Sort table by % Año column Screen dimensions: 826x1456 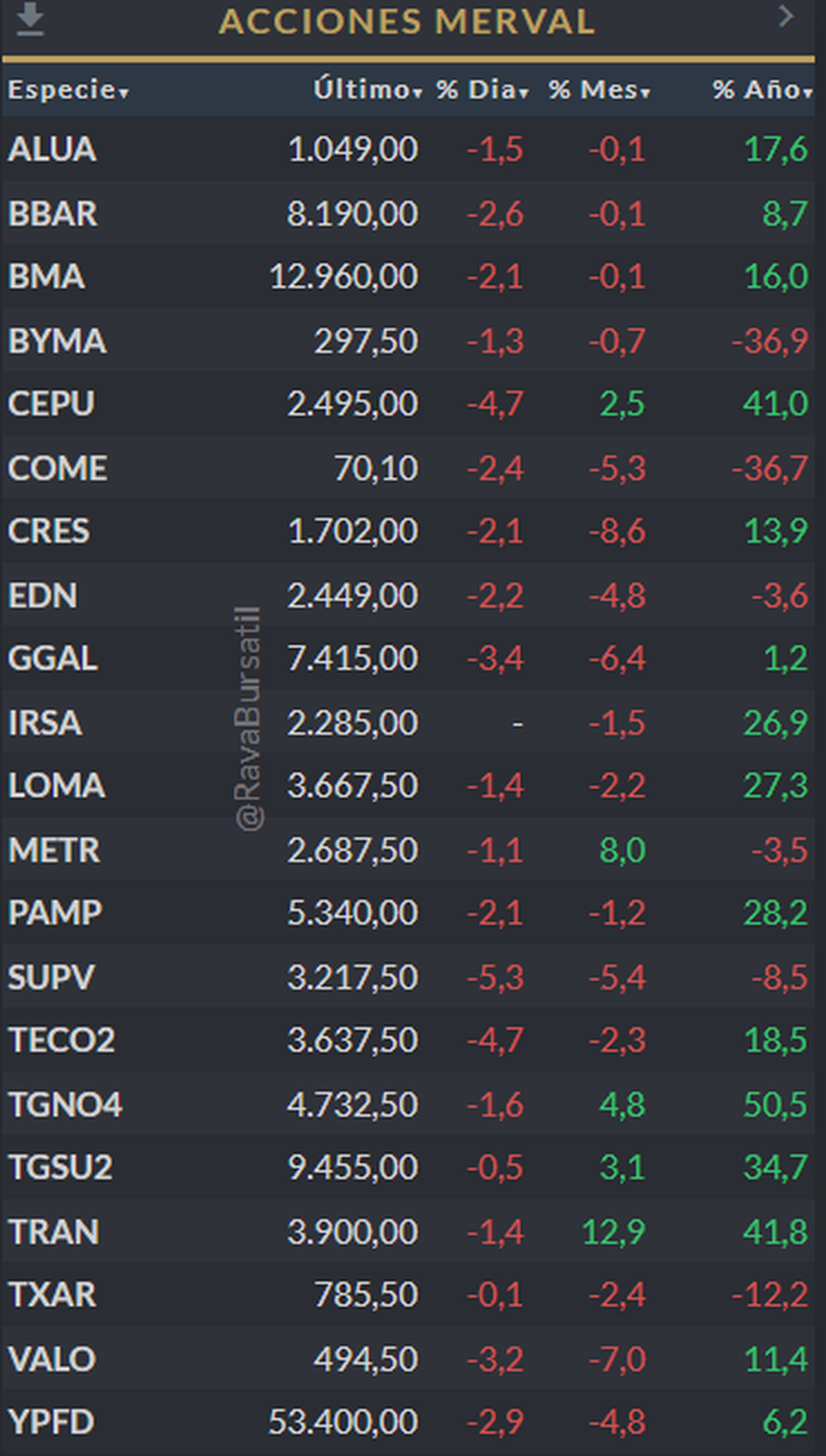[x=762, y=89]
